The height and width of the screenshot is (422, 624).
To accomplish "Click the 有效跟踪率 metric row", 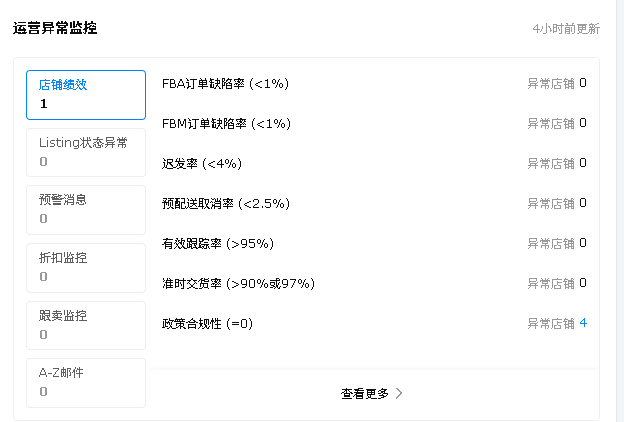I will pyautogui.click(x=217, y=243).
